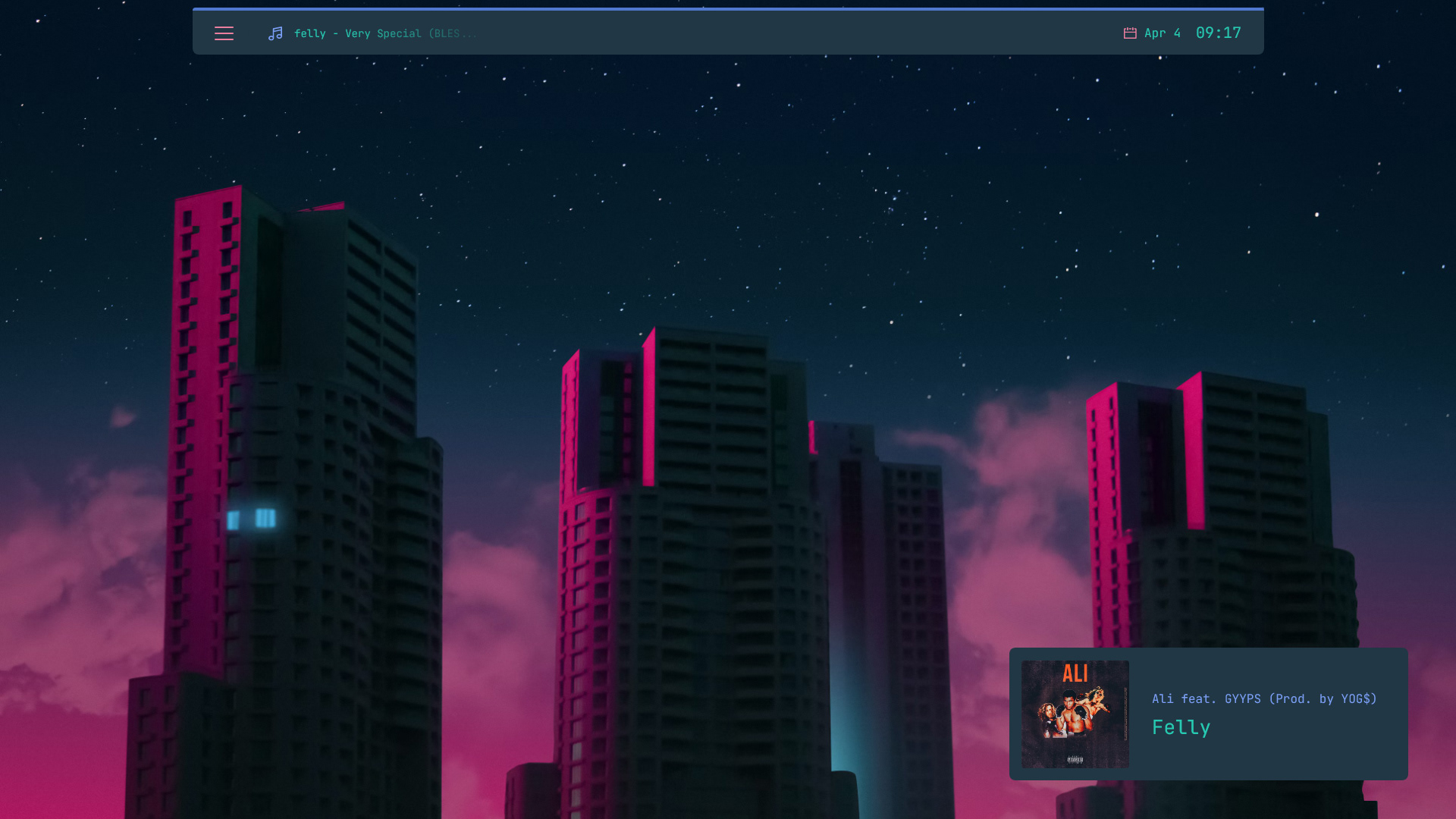
Task: Click the music note icon
Action: [275, 33]
